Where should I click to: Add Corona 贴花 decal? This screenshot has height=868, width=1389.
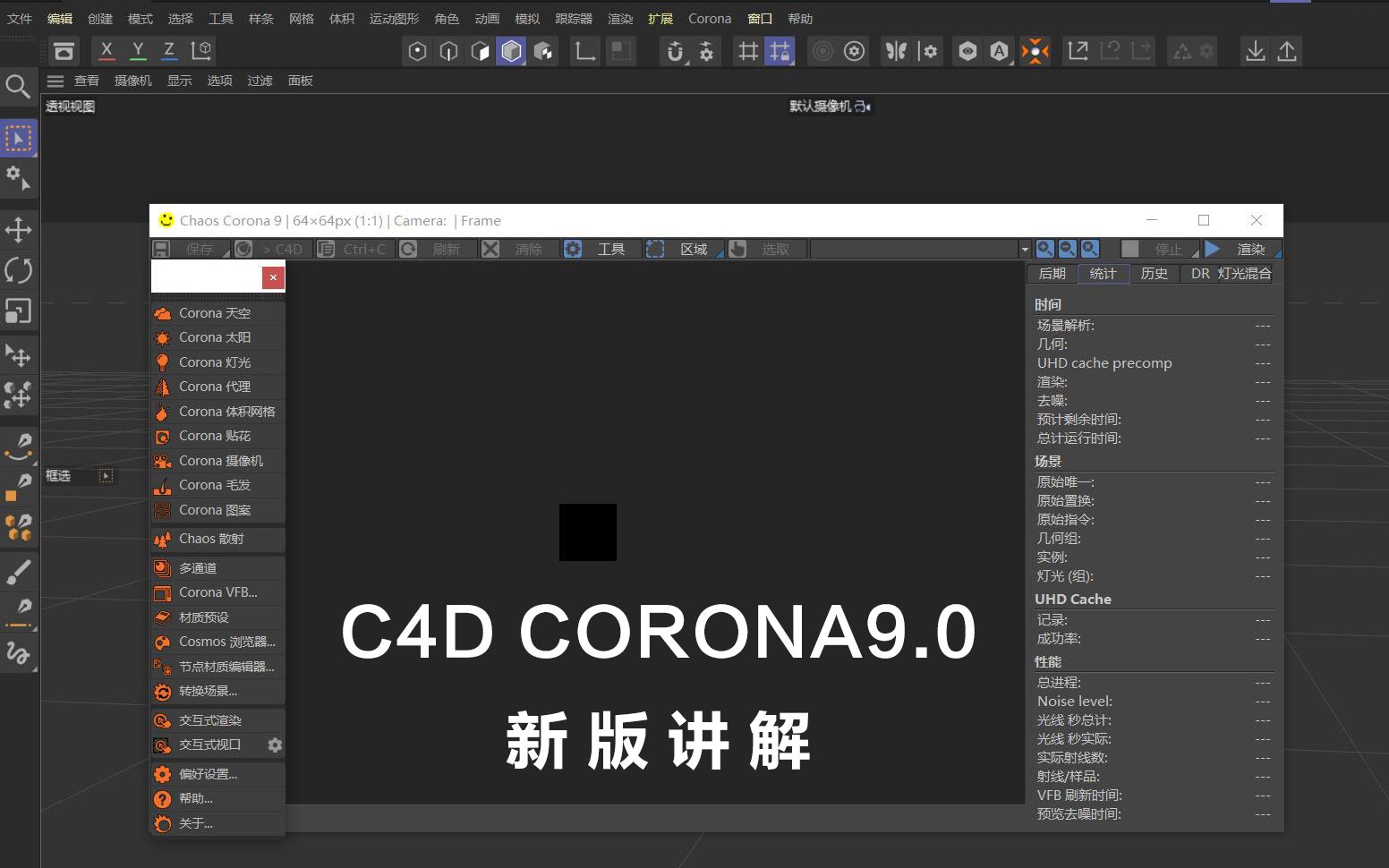tap(218, 436)
